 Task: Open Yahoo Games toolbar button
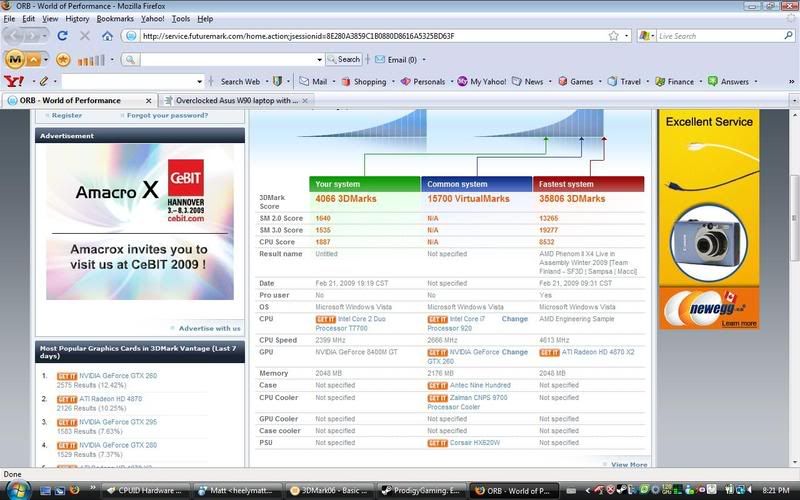[x=576, y=81]
